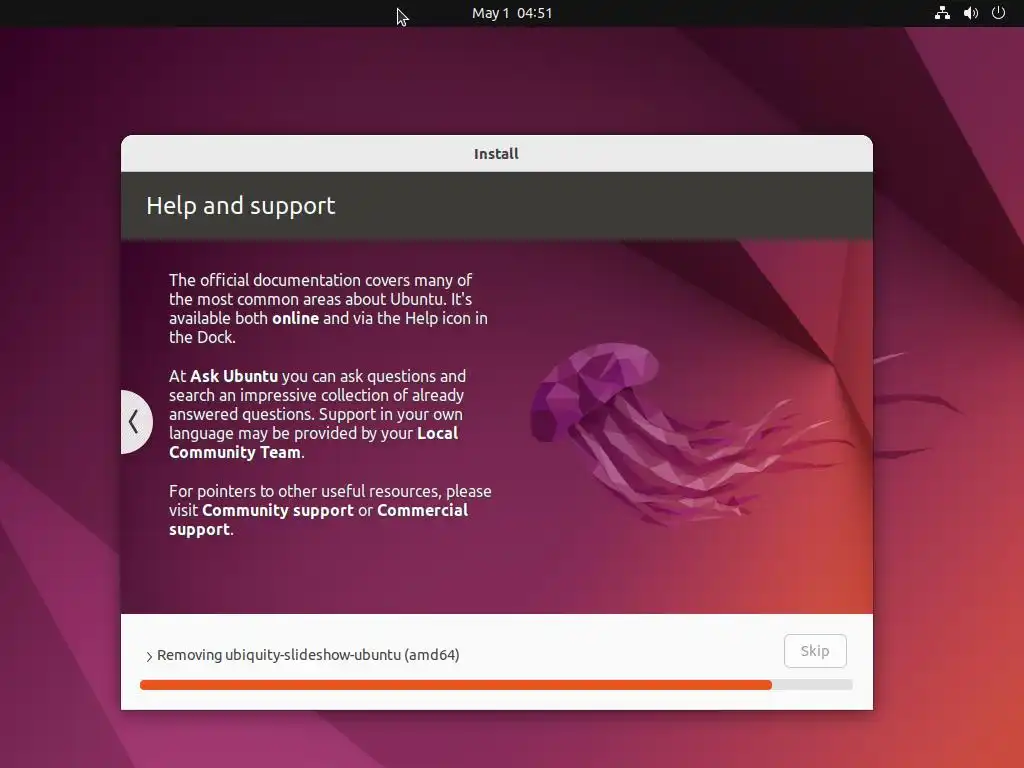Open the May 1 04:51 clock menu
The width and height of the screenshot is (1024, 768).
tap(512, 13)
